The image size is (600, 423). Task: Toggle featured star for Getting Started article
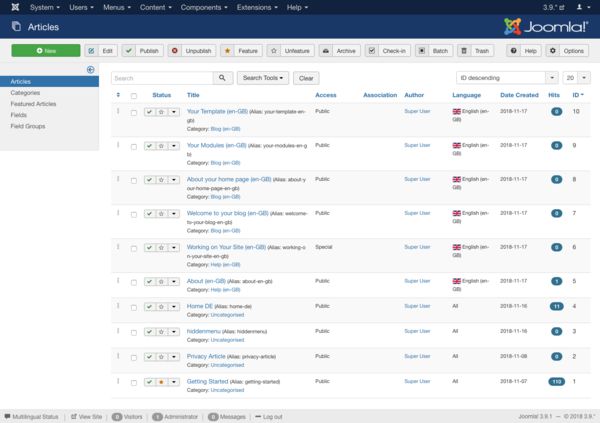click(x=161, y=382)
